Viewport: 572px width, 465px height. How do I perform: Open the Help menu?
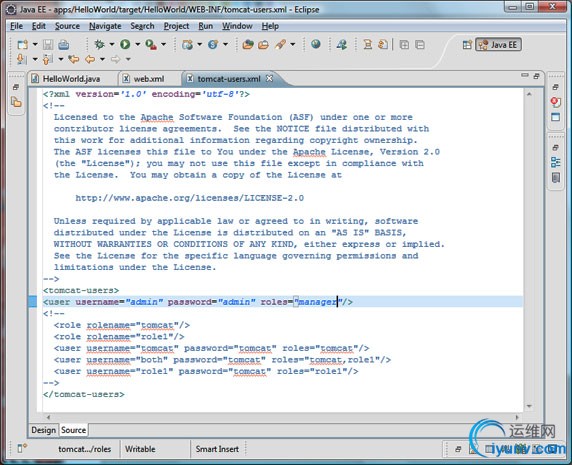click(270, 26)
